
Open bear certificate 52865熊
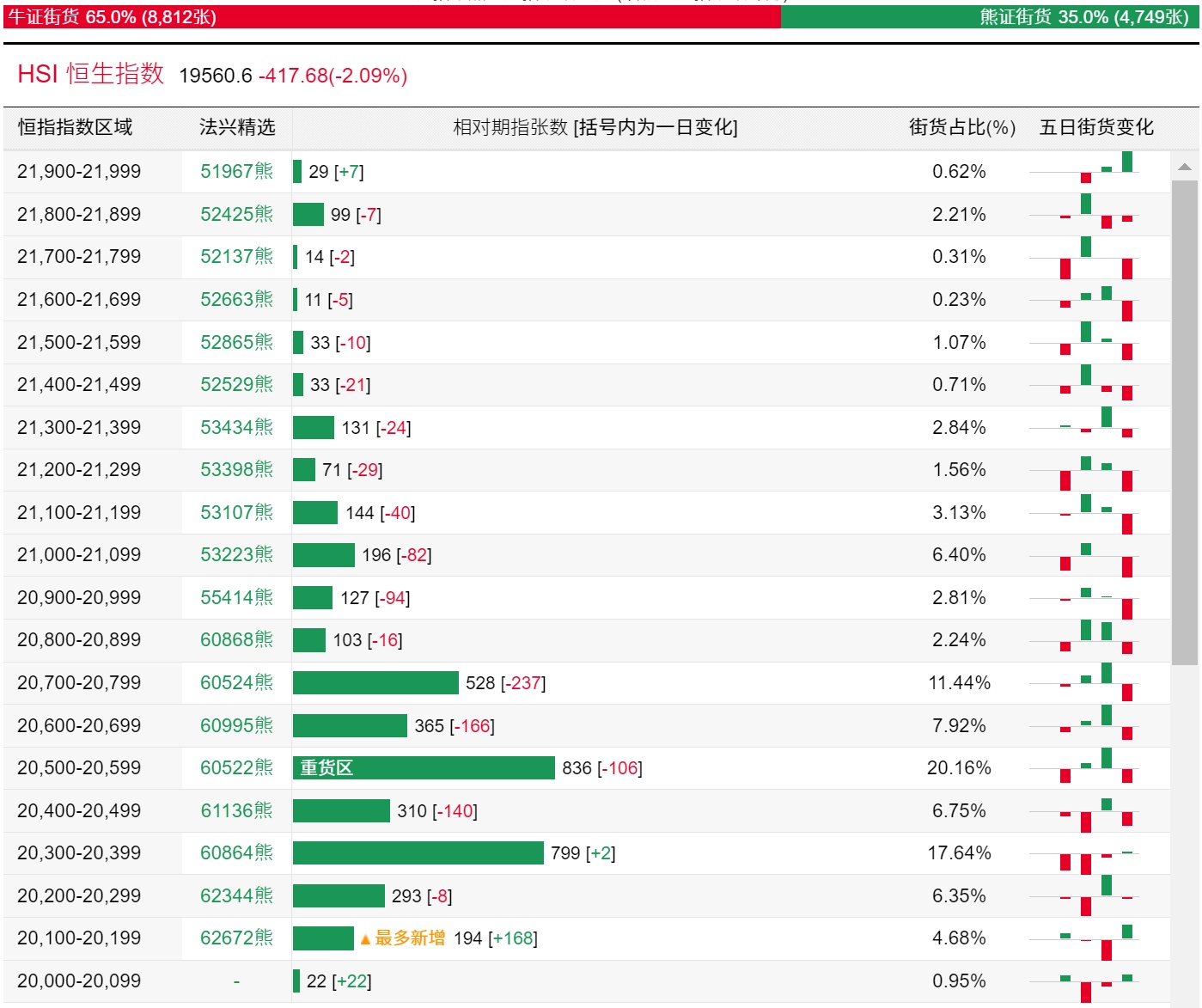(236, 342)
